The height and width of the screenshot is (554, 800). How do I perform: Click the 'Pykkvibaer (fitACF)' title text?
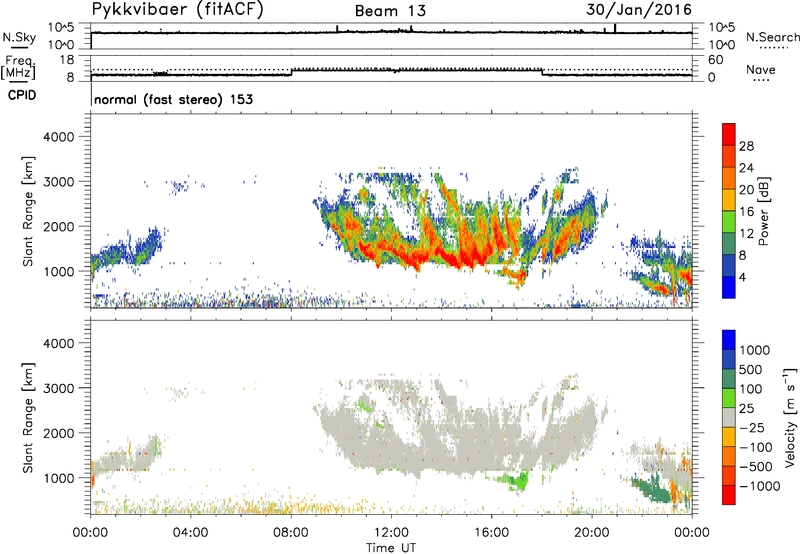pyautogui.click(x=177, y=10)
